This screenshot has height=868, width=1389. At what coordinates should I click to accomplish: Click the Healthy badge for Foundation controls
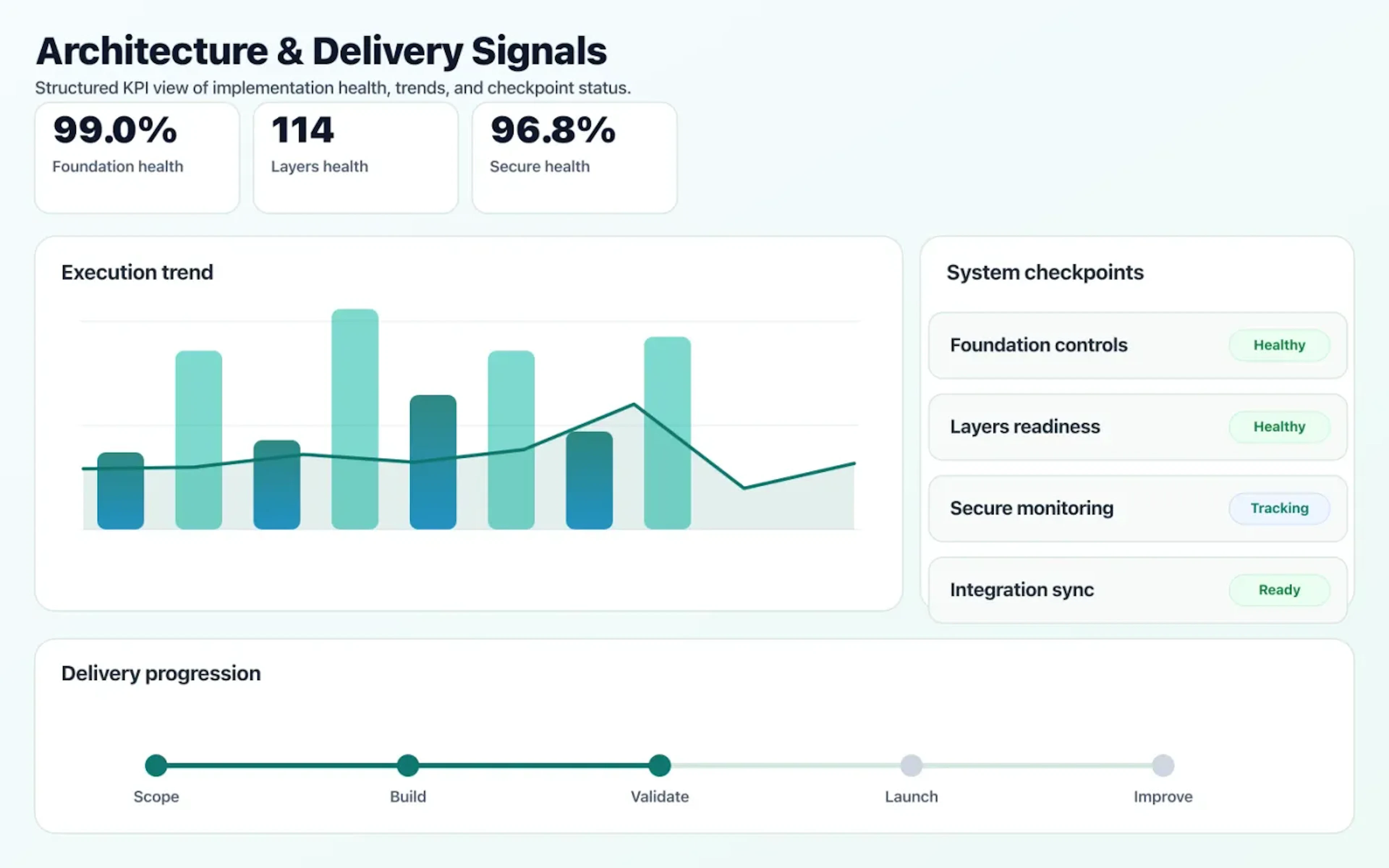(x=1279, y=345)
